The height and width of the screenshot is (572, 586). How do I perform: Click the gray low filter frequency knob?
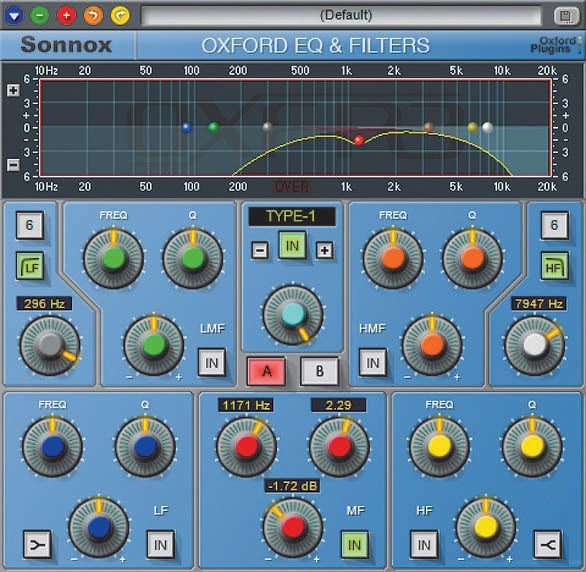(50, 346)
